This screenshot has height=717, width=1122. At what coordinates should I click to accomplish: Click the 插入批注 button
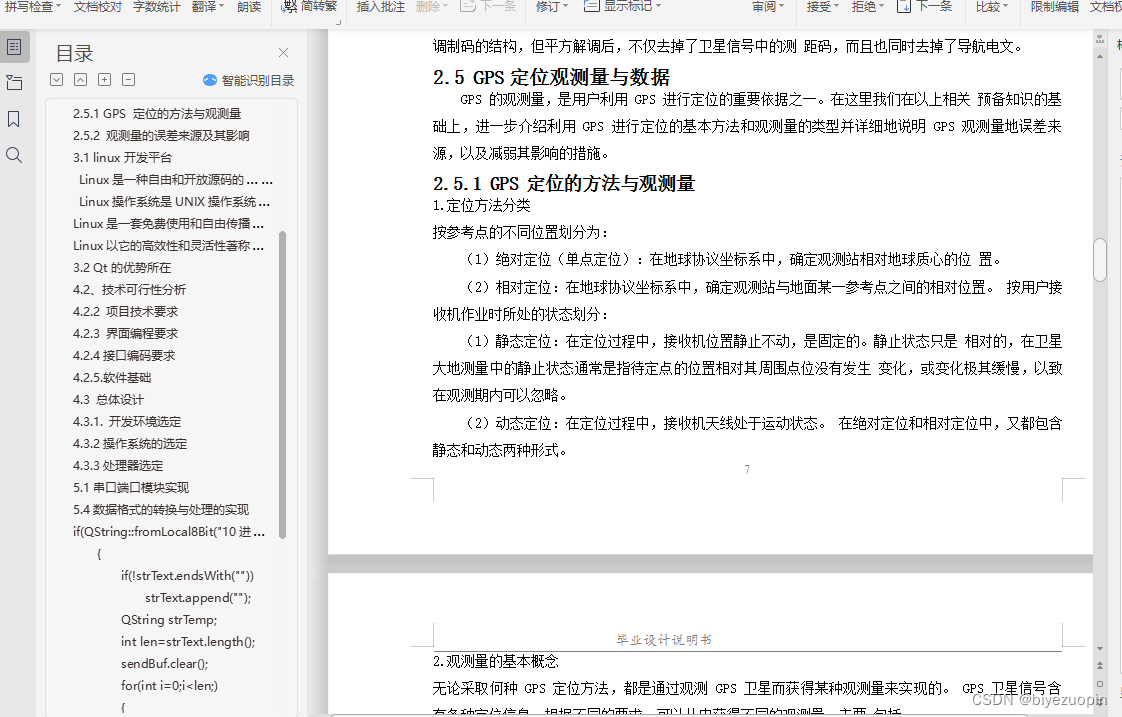381,6
